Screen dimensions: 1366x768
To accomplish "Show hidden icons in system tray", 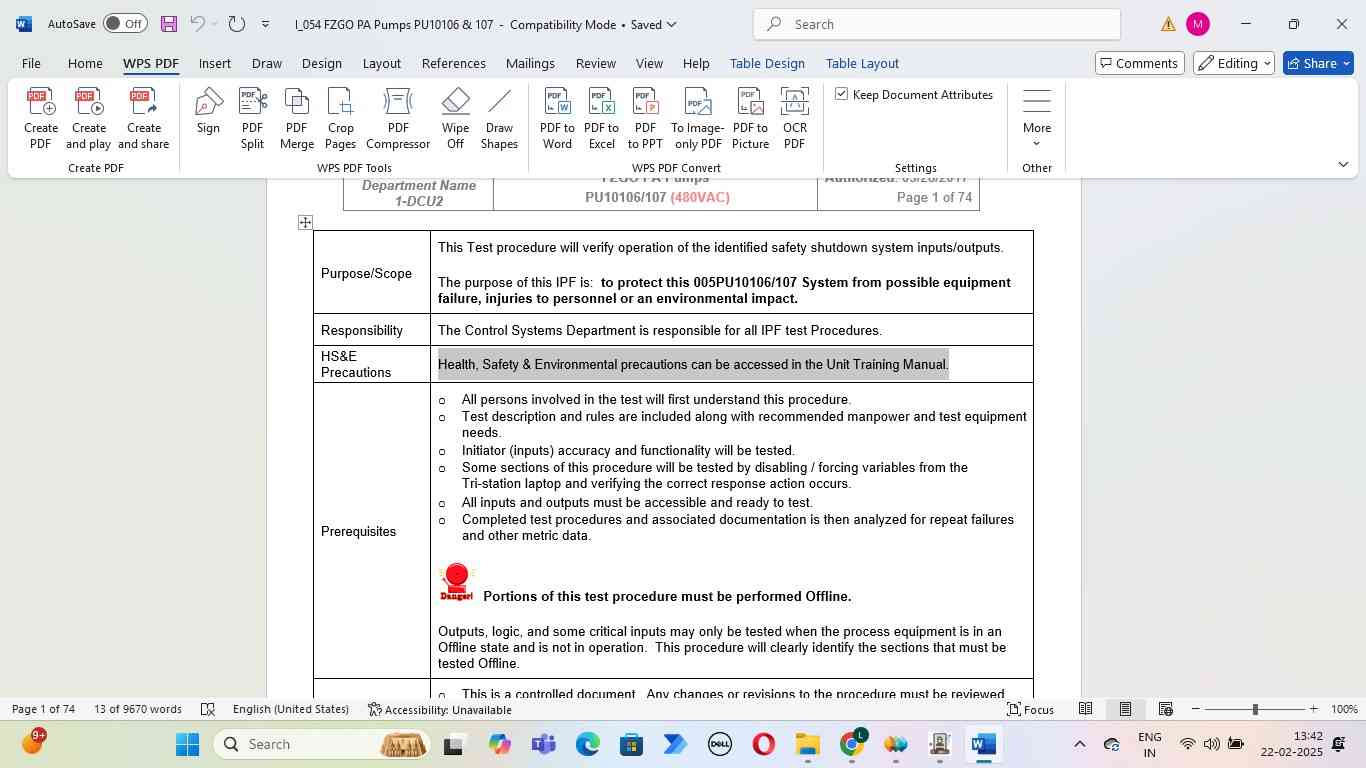I will coord(1079,744).
